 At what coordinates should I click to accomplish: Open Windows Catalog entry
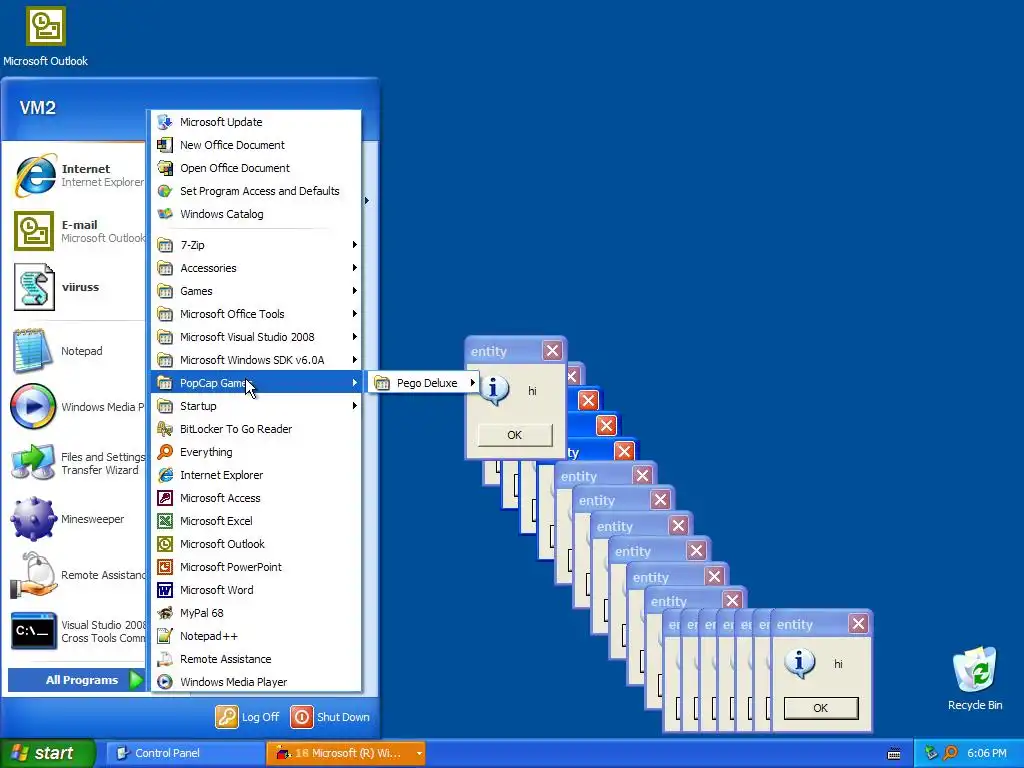coord(256,214)
